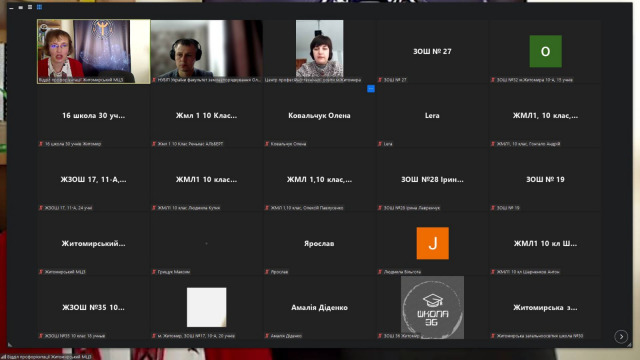
Task: Select the active speaker video in red jacket
Action: (x=93, y=51)
